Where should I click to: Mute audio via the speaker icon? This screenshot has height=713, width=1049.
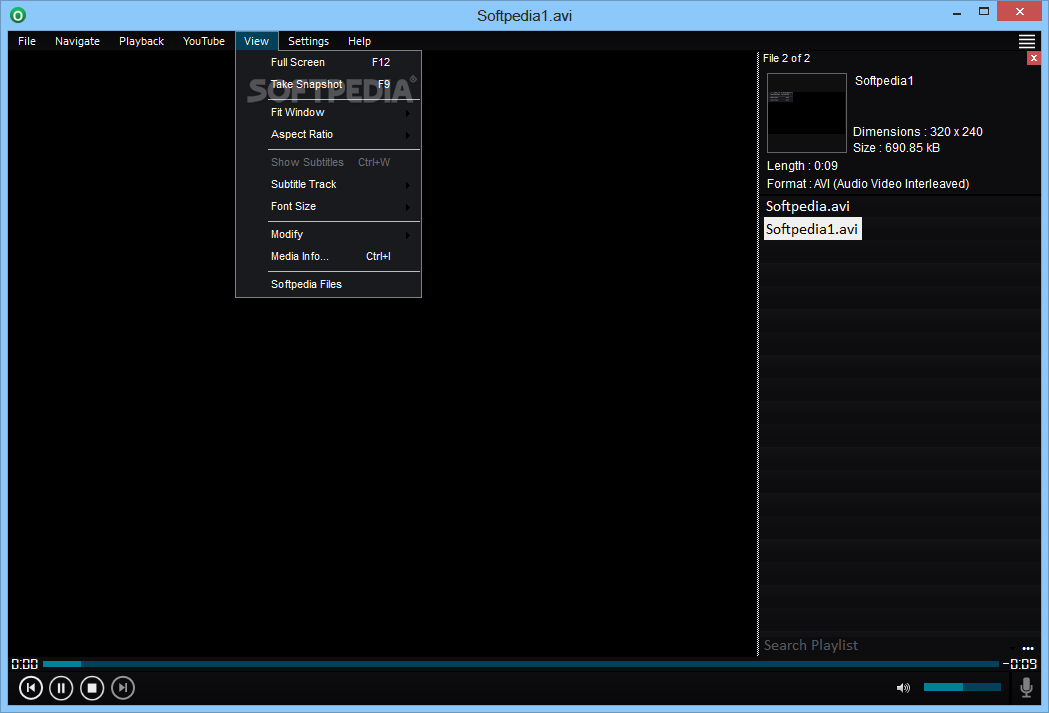pos(903,688)
